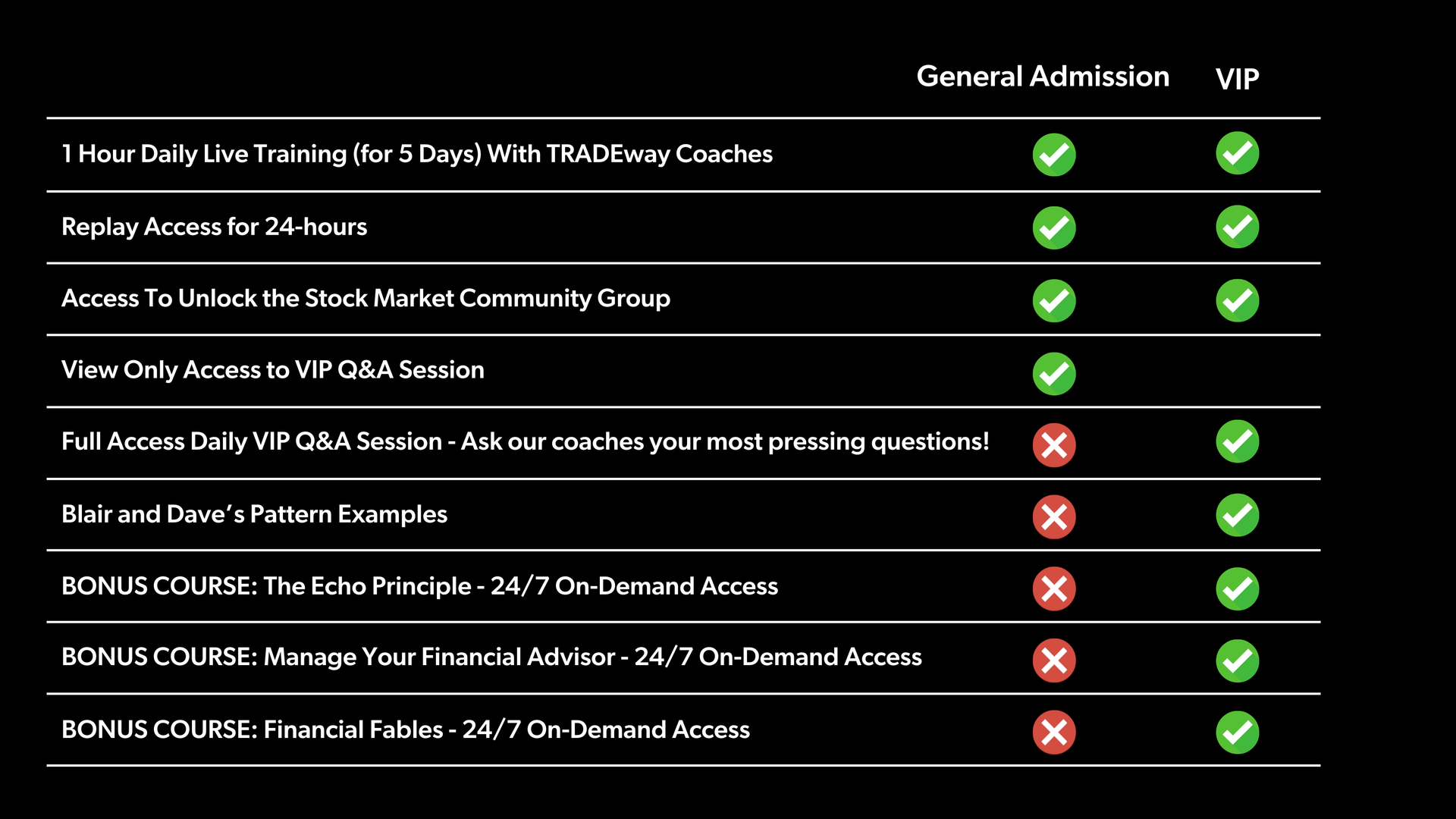This screenshot has width=1456, height=819.
Task: Click red X for Manage Your Financial Advisor
Action: tap(1054, 661)
